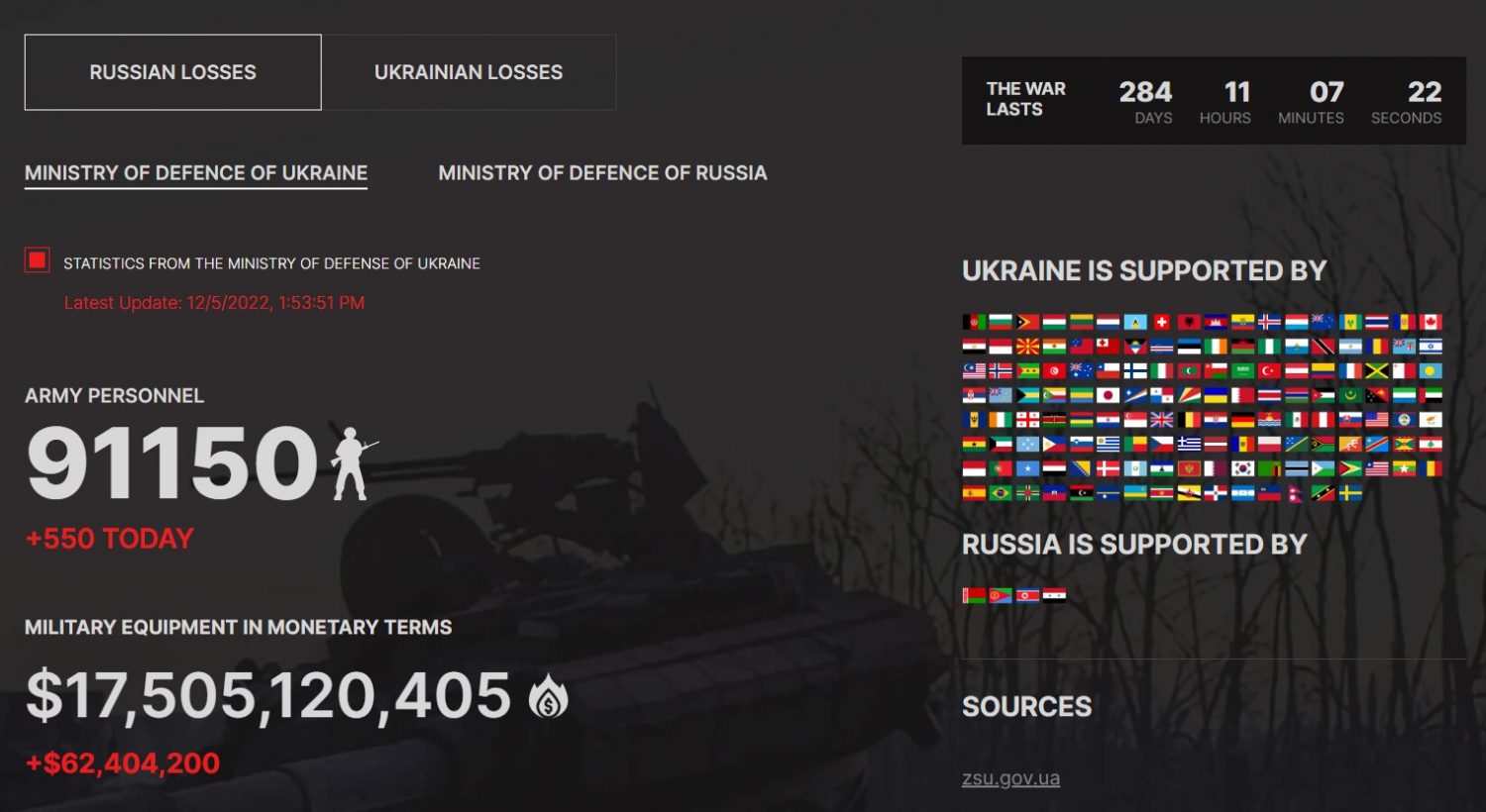Image resolution: width=1486 pixels, height=812 pixels.
Task: Click the burning dollar flame icon
Action: pos(548,695)
